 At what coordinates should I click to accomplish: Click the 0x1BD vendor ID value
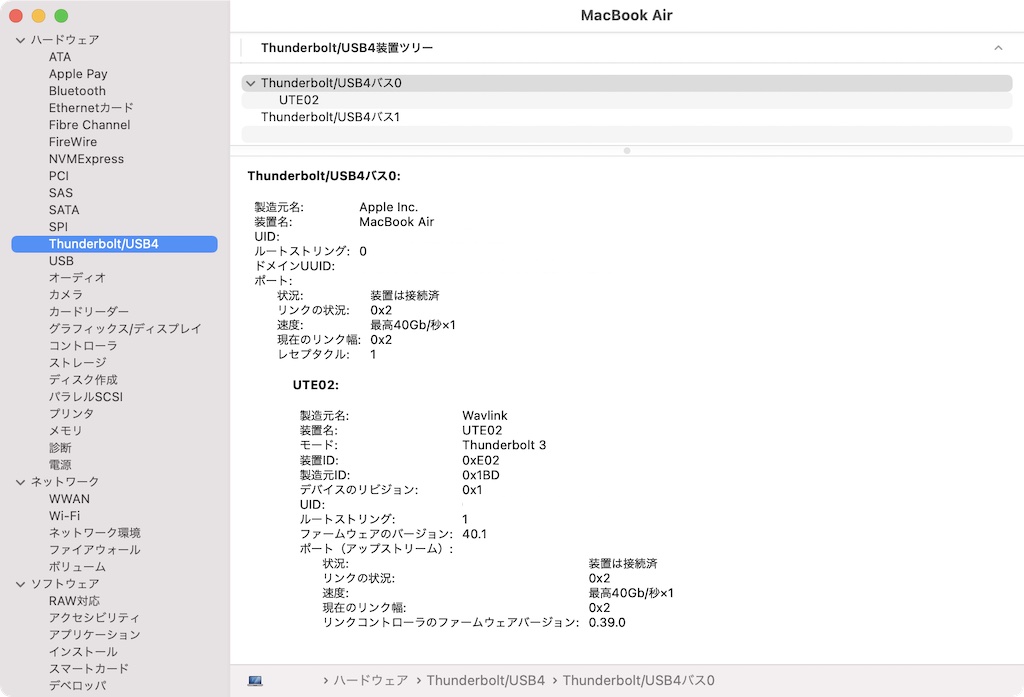click(481, 475)
